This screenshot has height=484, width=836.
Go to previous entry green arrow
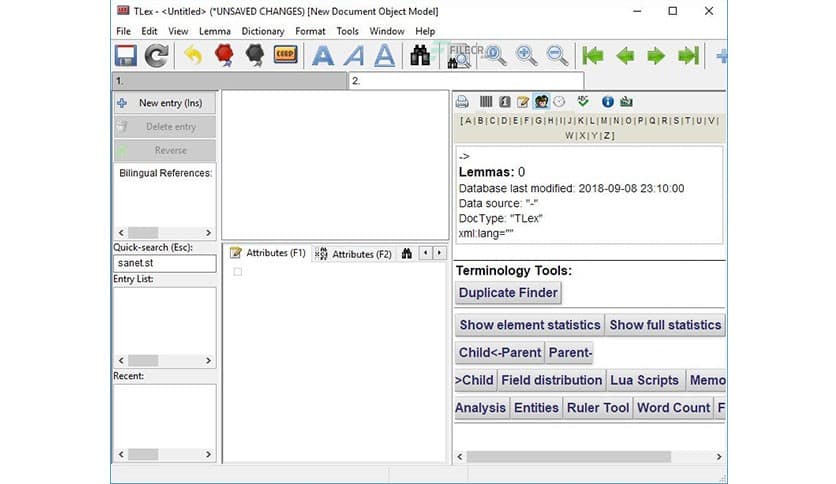[625, 55]
